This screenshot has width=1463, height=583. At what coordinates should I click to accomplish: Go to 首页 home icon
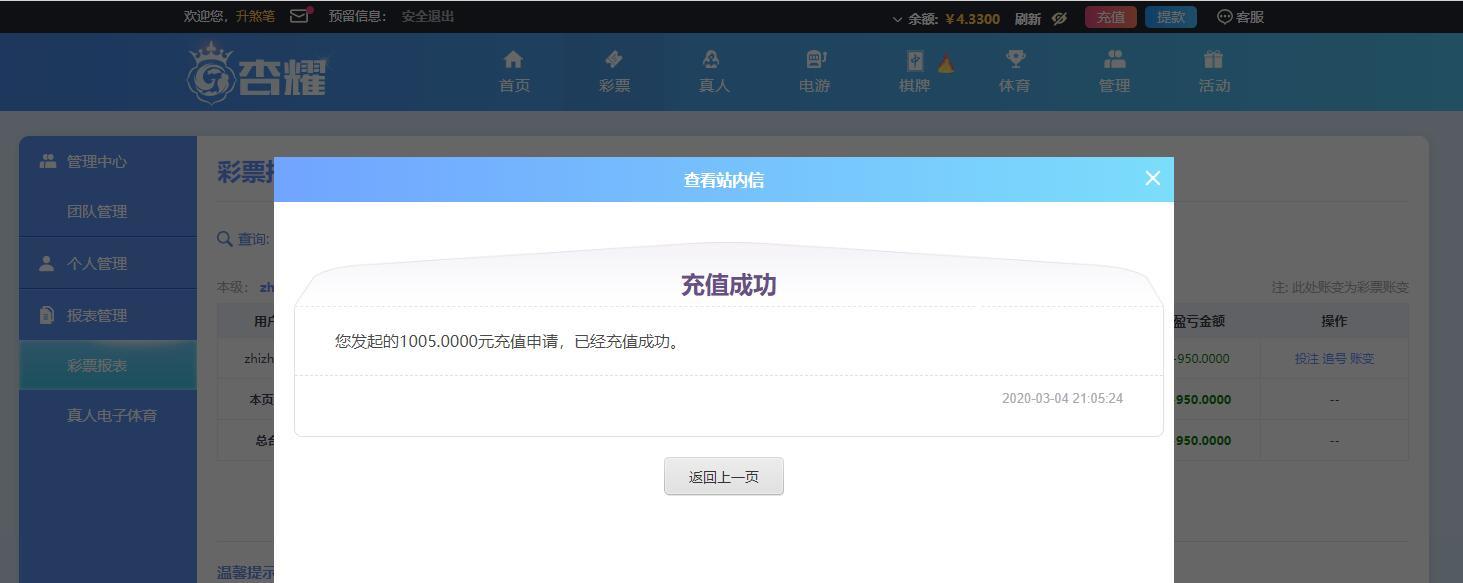click(514, 72)
